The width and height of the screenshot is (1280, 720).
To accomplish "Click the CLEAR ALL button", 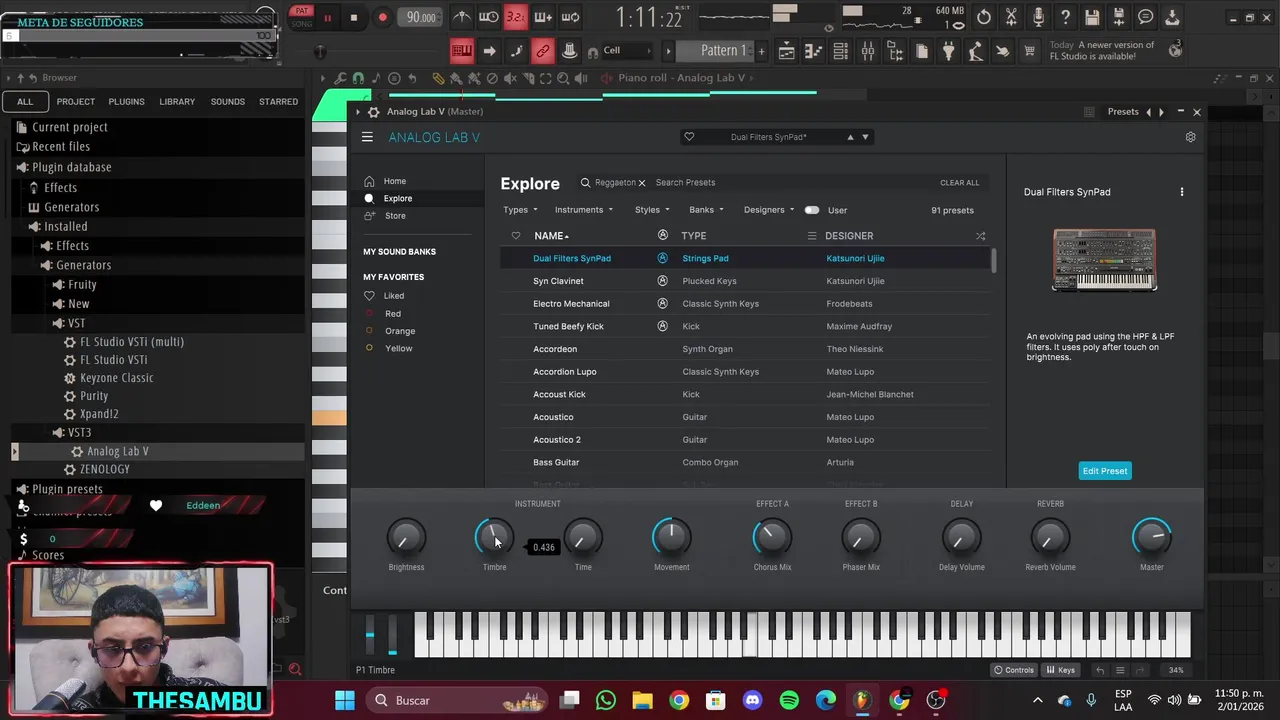I will coord(959,182).
